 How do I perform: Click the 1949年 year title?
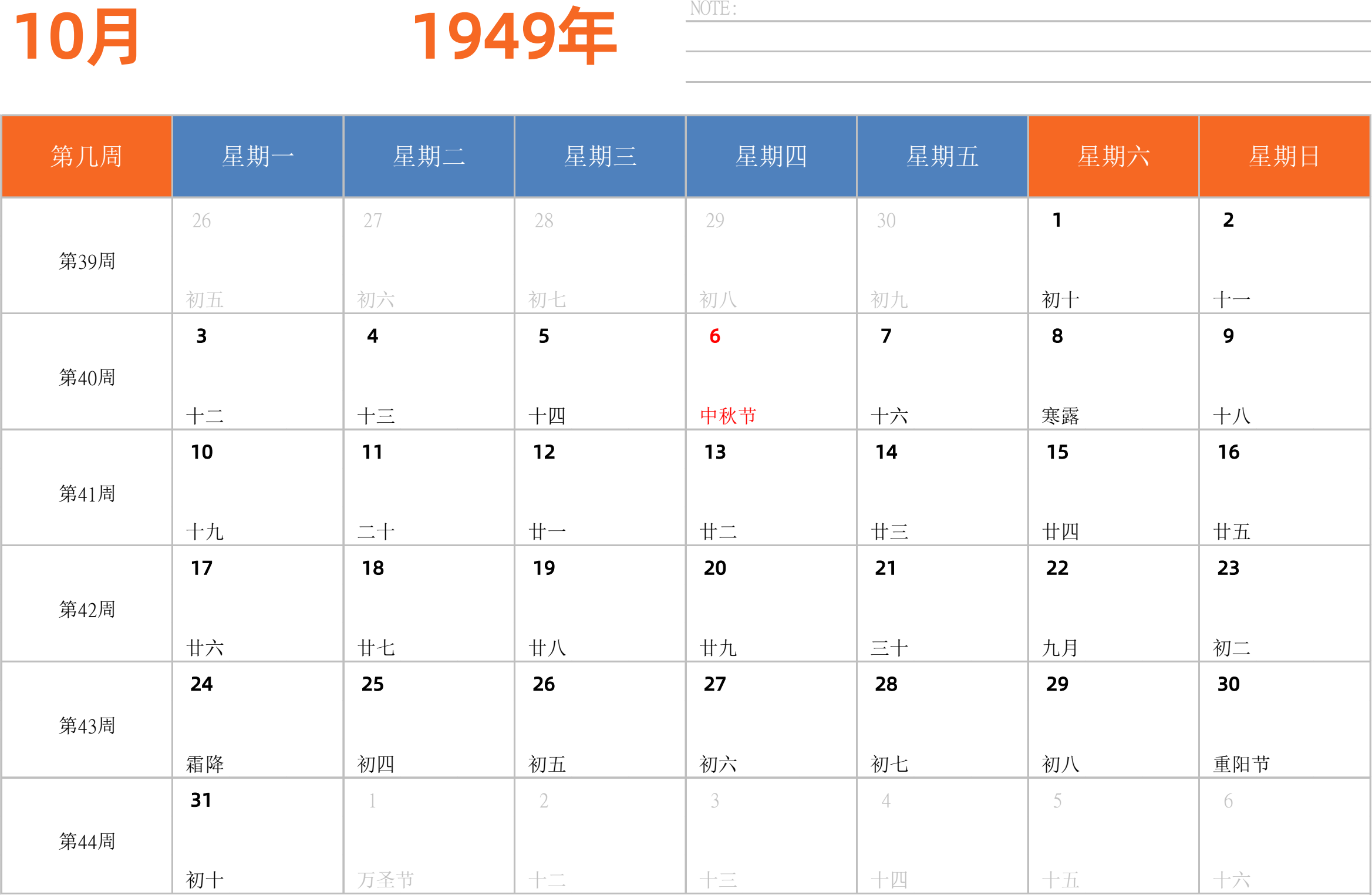coord(514,36)
